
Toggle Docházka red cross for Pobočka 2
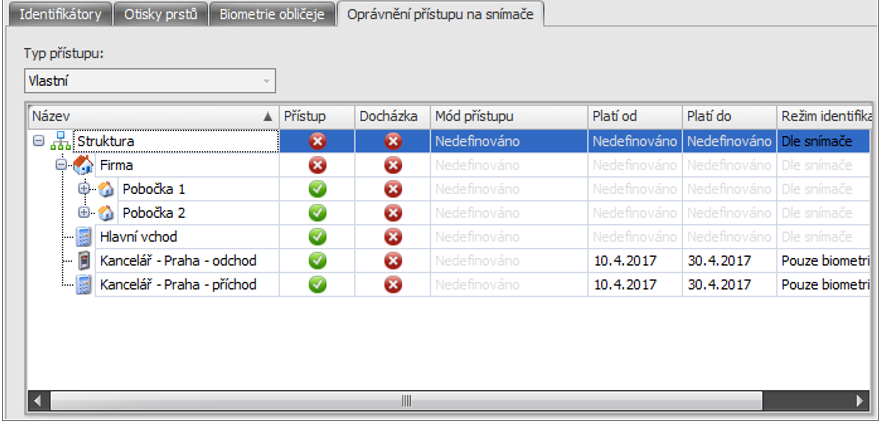point(393,213)
